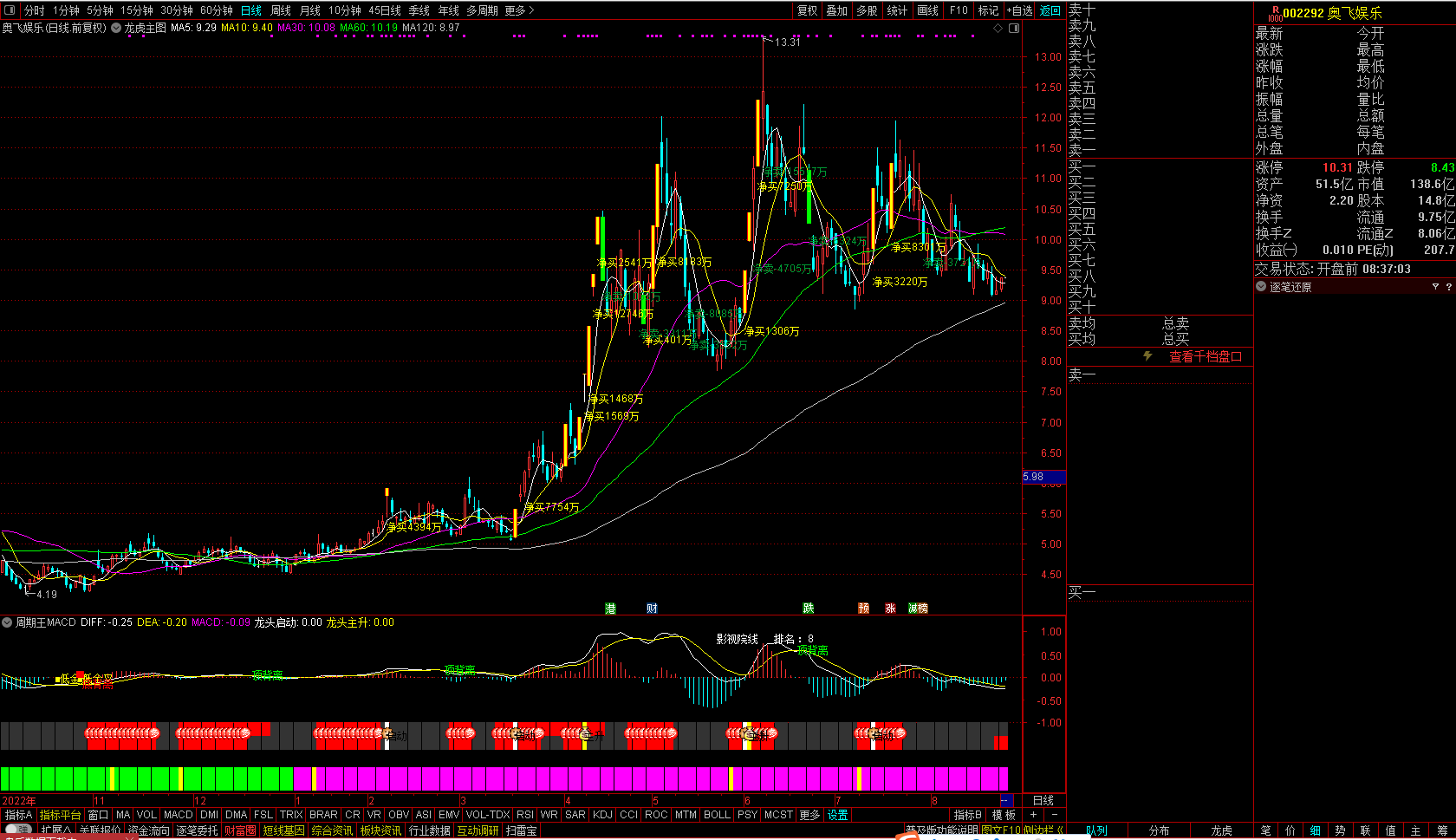Select the 日线 timeframe tab
This screenshot has height=840, width=1456.
(x=251, y=10)
